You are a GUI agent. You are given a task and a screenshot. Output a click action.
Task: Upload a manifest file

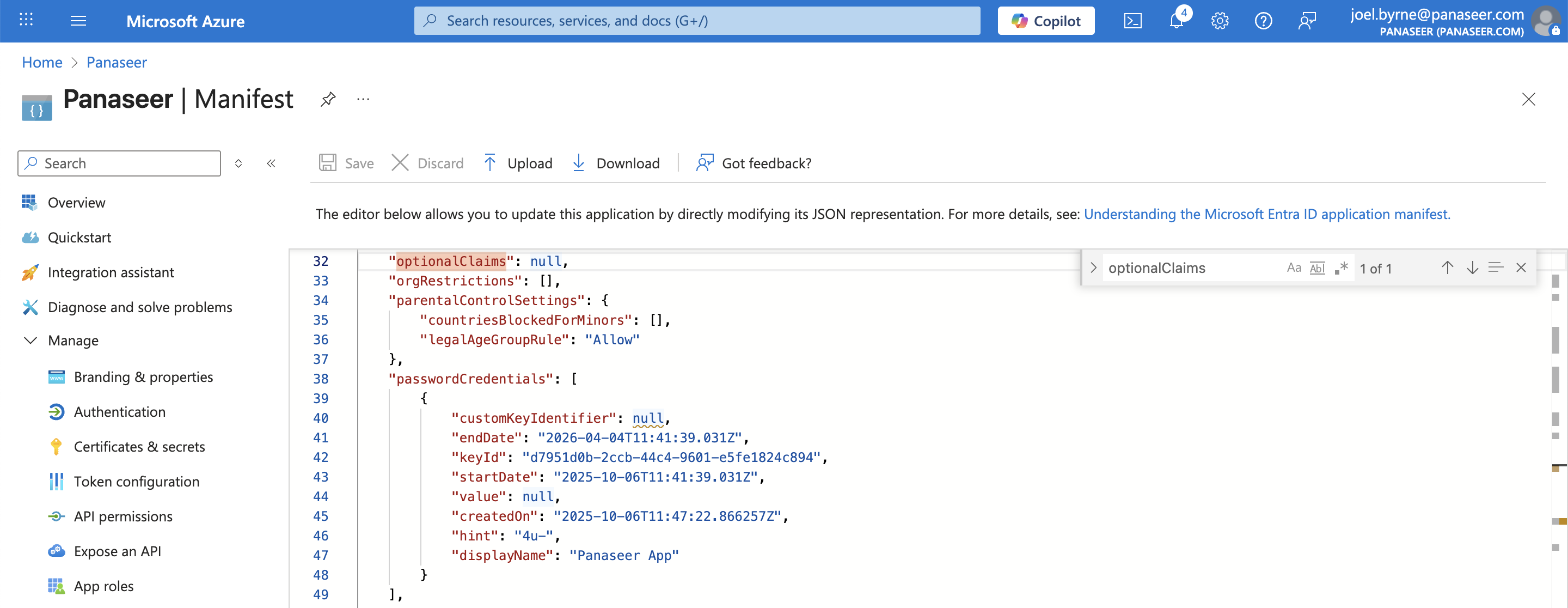(517, 163)
